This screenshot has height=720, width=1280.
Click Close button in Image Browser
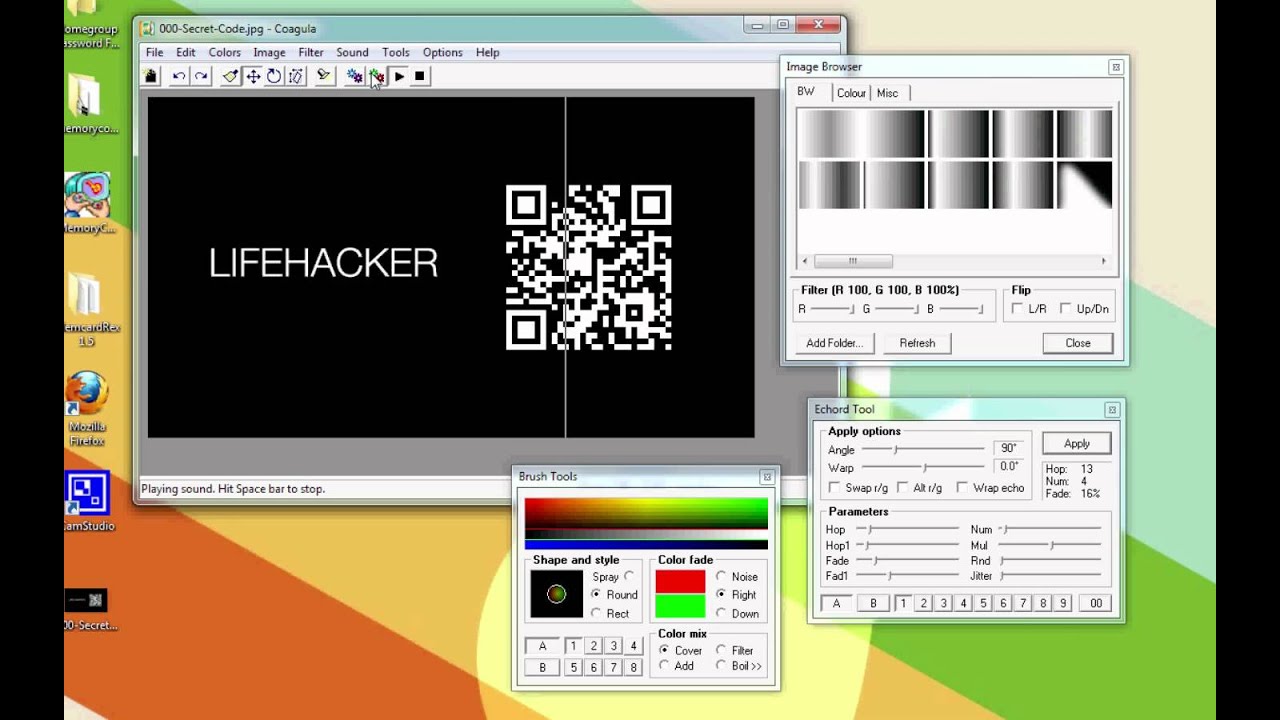[1078, 343]
